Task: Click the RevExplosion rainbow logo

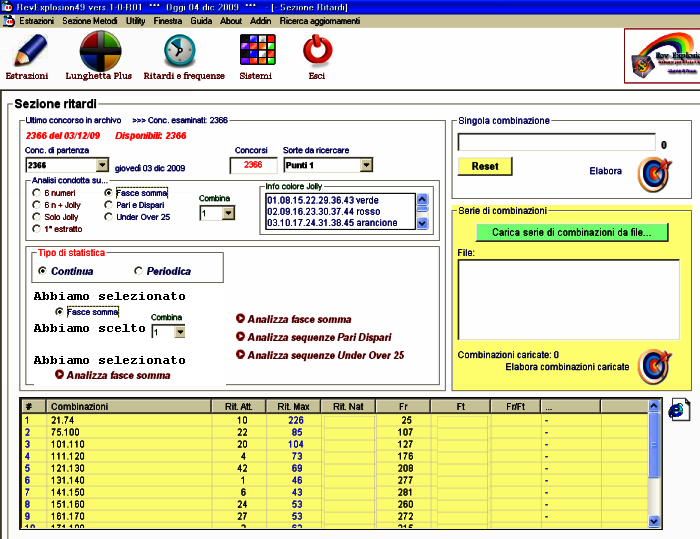Action: point(664,56)
